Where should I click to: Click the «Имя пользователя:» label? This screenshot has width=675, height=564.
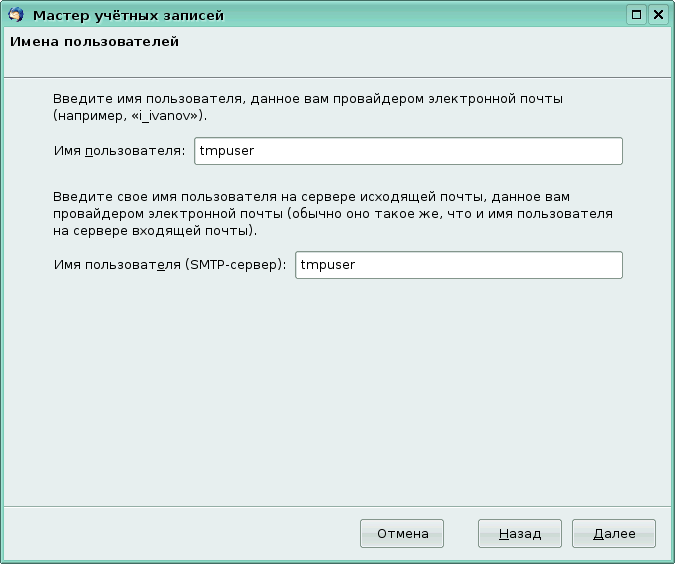[x=119, y=151]
